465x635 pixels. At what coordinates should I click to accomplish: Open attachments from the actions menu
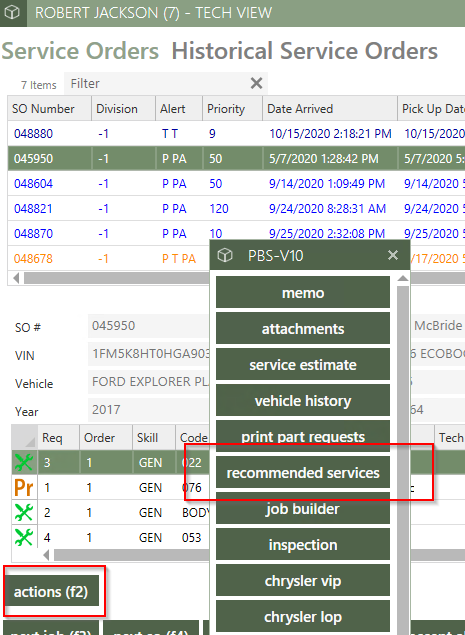[303, 328]
